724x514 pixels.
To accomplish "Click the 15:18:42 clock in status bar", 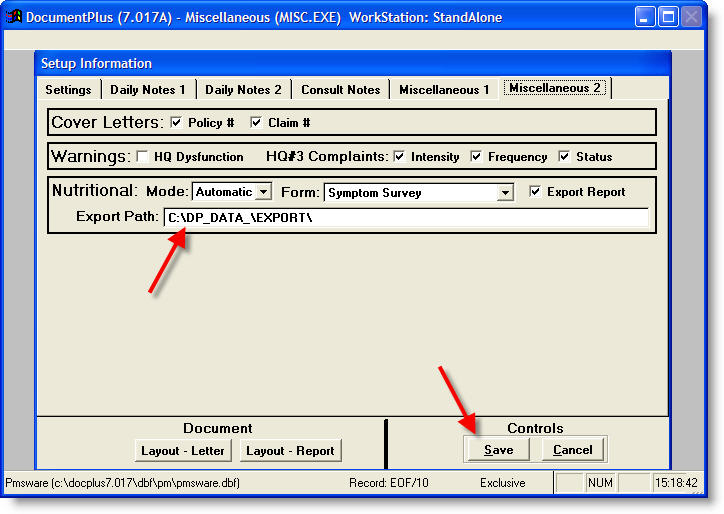I will tap(676, 483).
